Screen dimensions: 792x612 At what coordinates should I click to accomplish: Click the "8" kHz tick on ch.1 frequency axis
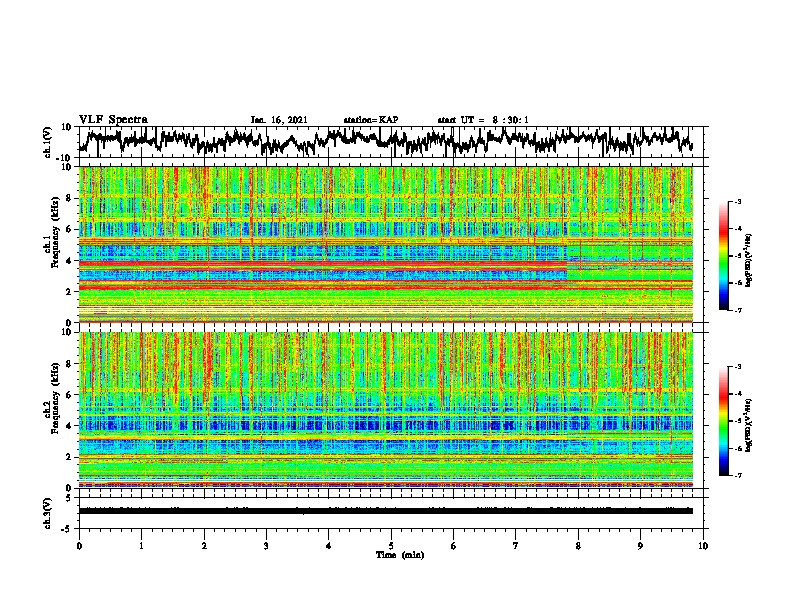(69, 198)
